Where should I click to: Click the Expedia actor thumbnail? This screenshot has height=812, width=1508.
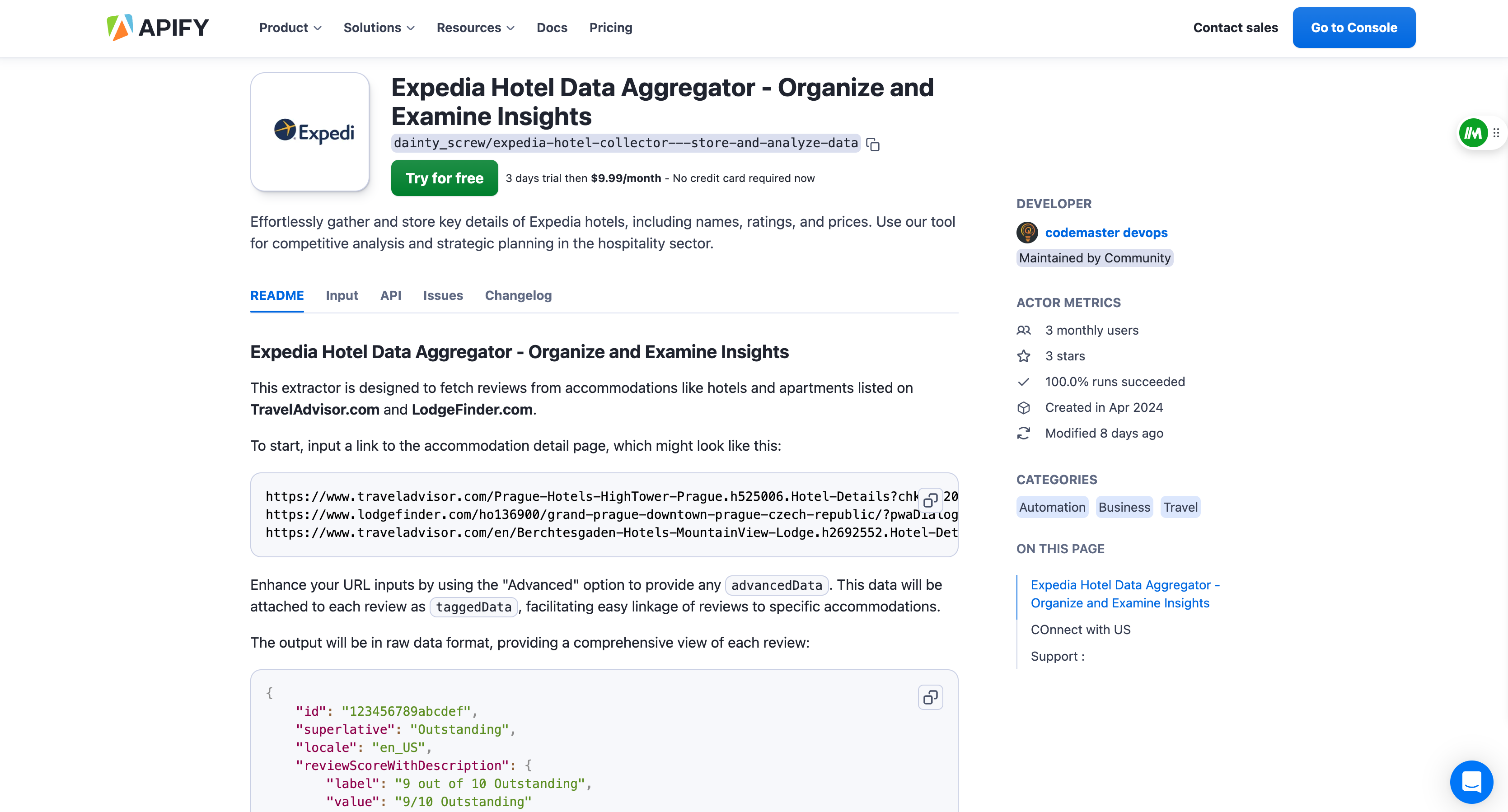pyautogui.click(x=309, y=131)
